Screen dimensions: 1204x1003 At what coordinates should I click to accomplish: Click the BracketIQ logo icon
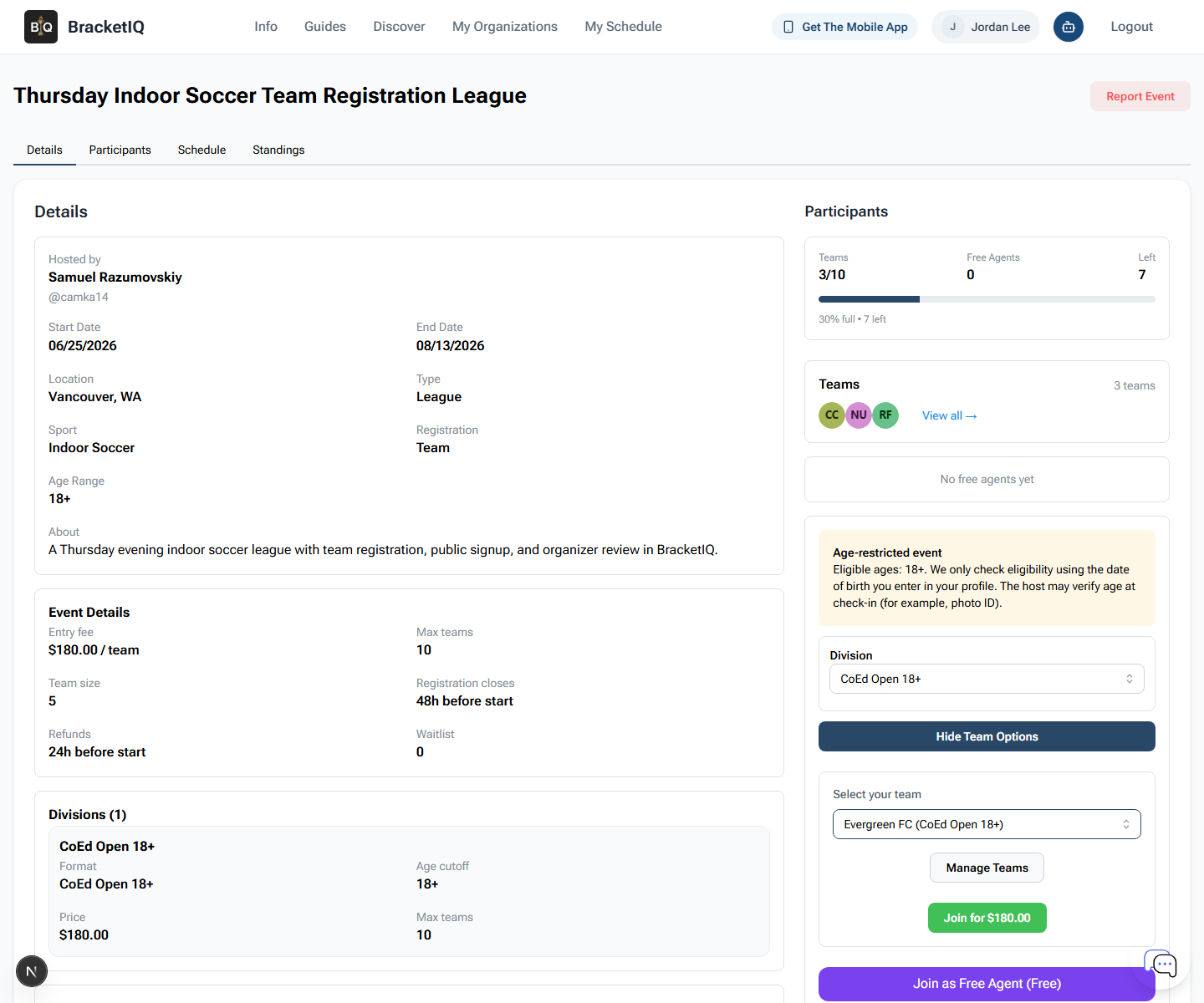point(41,27)
